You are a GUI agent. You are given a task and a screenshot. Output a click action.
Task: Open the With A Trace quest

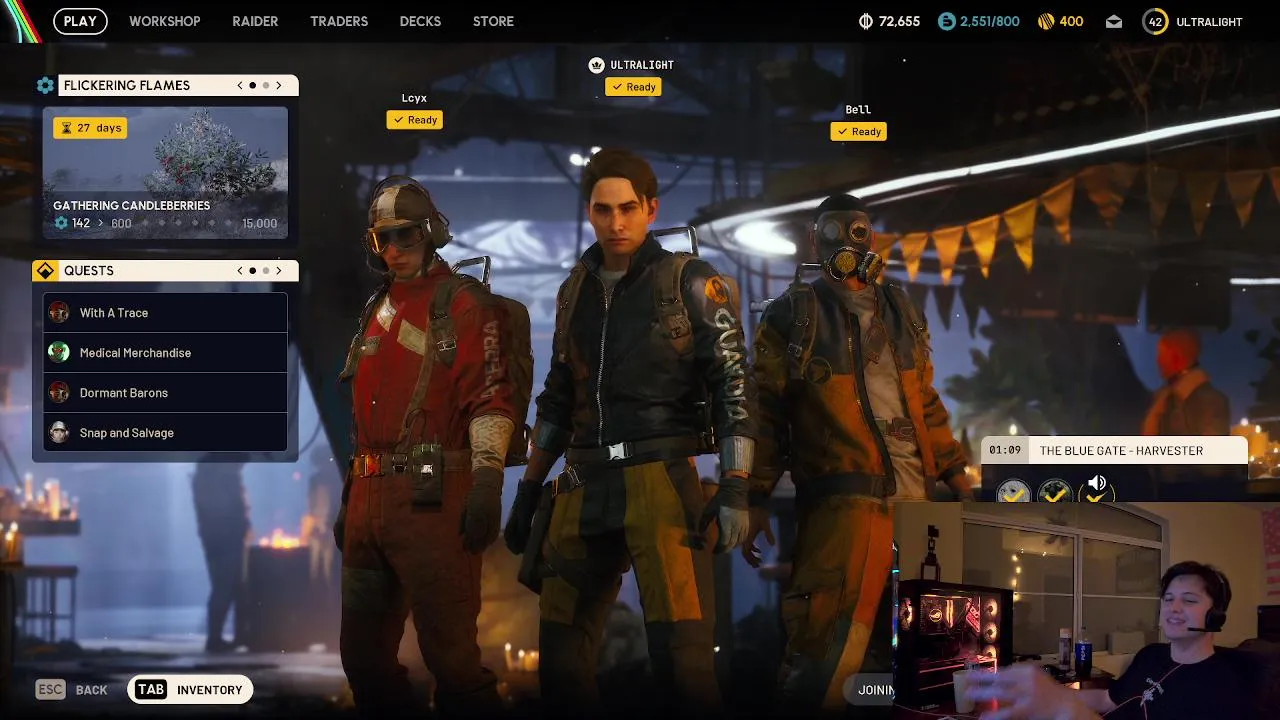click(165, 313)
